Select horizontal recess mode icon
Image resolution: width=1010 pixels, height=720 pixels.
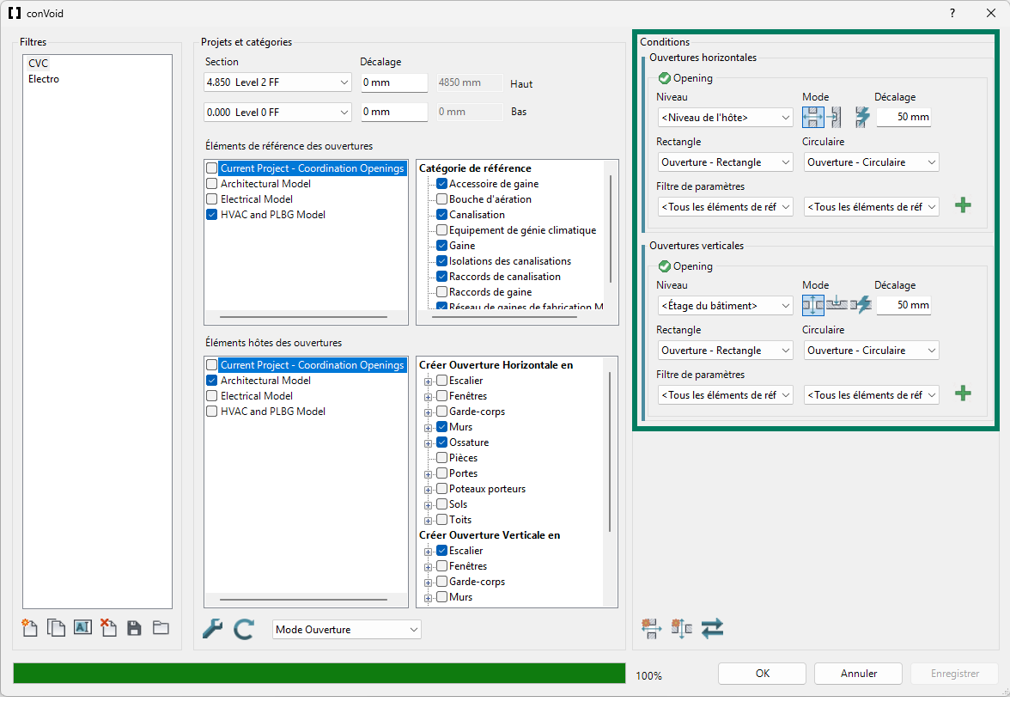pyautogui.click(x=835, y=117)
